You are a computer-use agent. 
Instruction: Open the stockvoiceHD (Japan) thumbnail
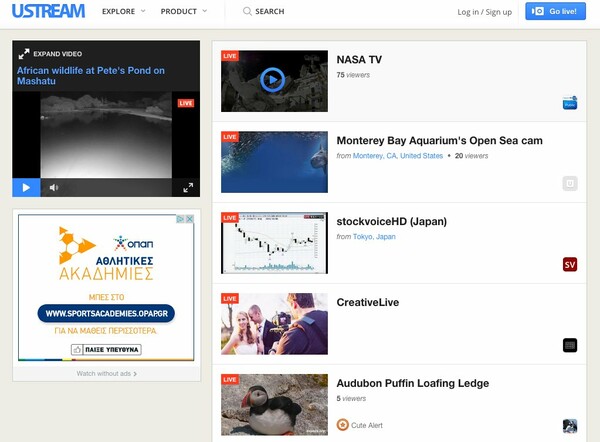(274, 243)
